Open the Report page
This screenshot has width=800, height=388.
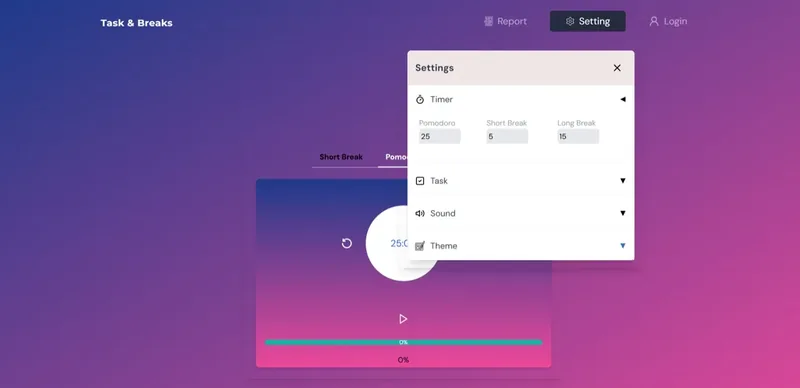pos(505,21)
